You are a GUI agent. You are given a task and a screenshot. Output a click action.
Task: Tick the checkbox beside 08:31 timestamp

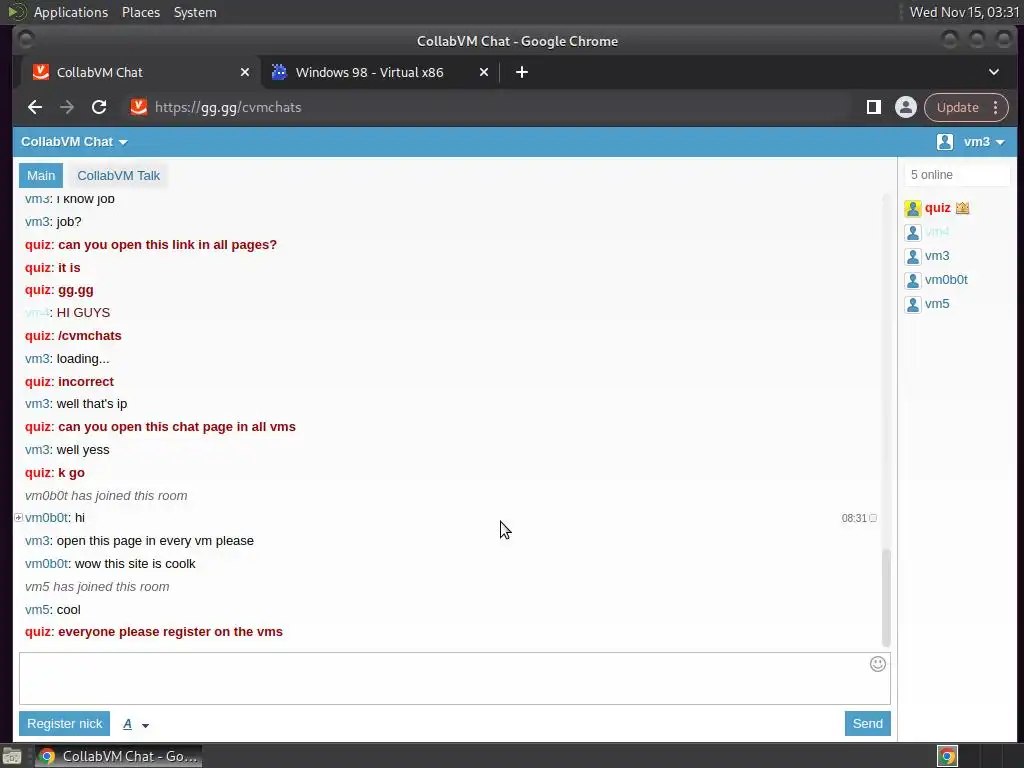coord(873,519)
